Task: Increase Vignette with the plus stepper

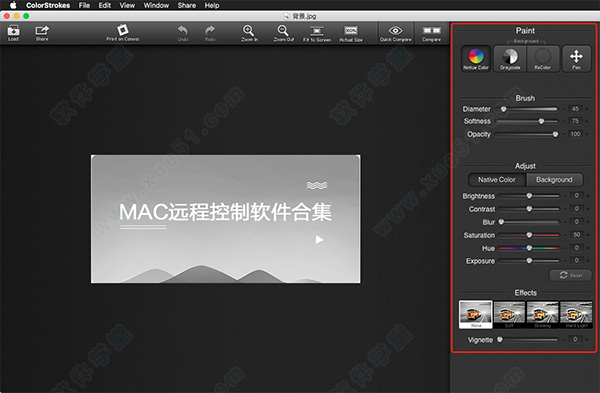Action: (587, 339)
